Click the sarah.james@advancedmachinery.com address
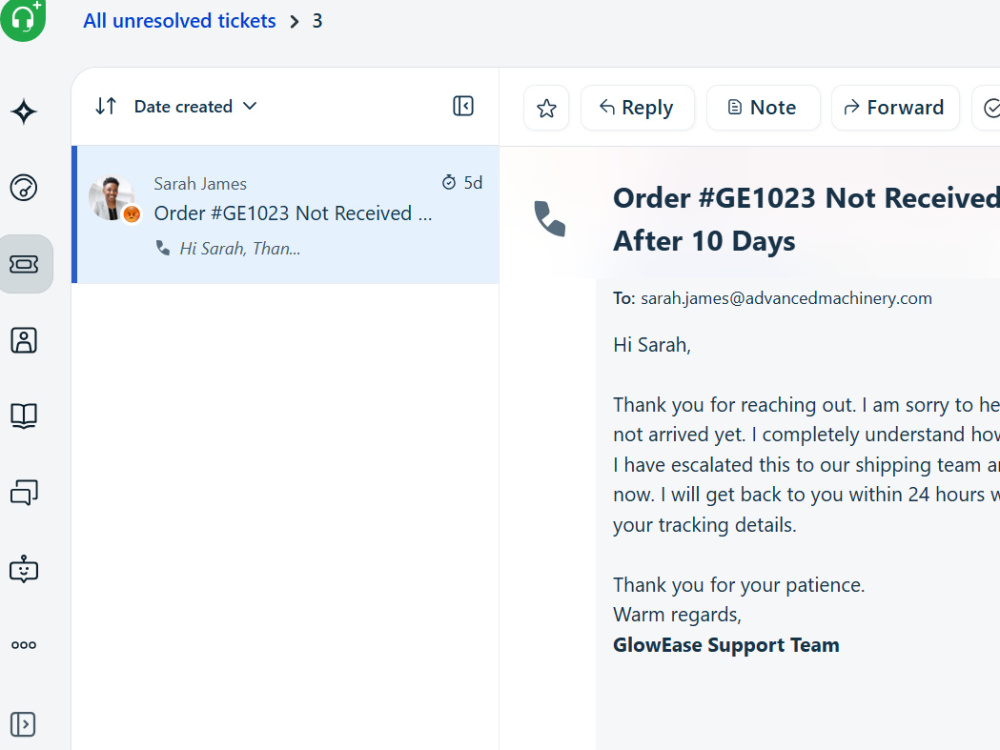Screen dimensions: 1000x750 tap(786, 298)
